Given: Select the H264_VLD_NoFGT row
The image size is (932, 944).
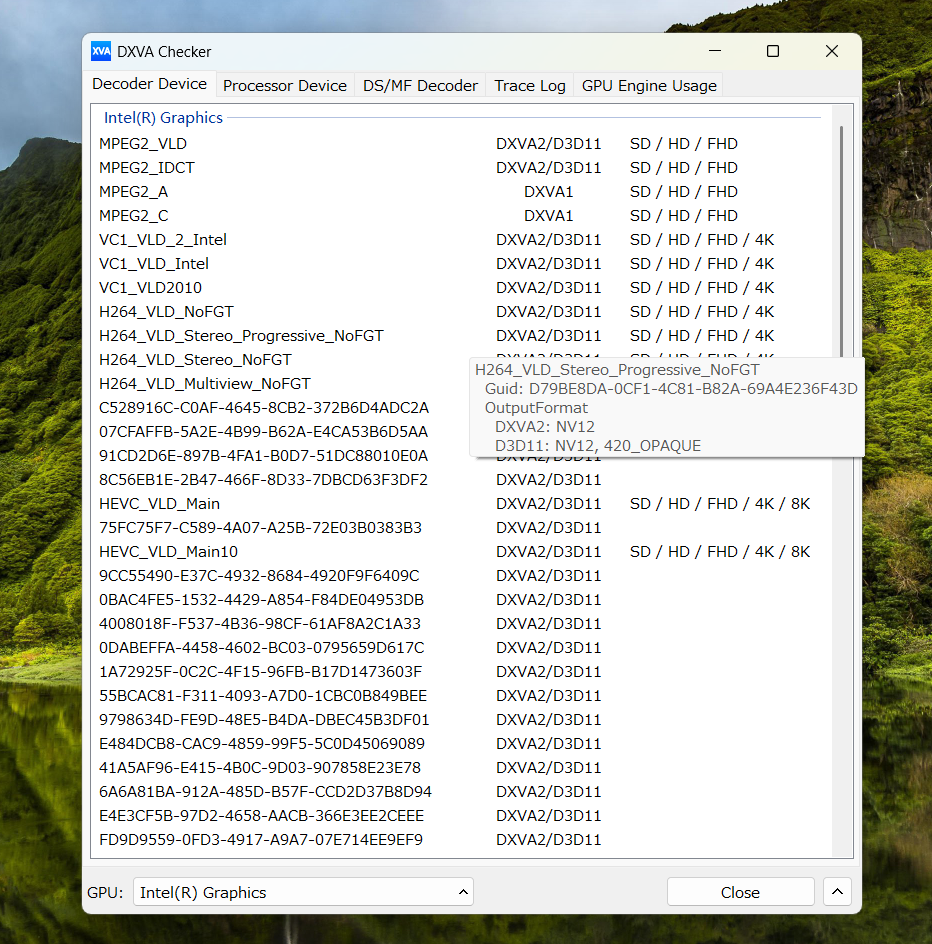Looking at the screenshot, I should click(461, 312).
